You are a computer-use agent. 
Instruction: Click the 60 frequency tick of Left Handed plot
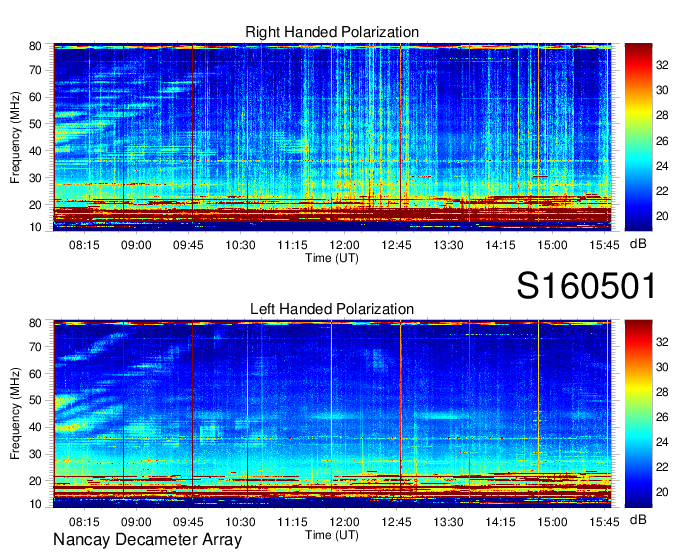(35, 373)
